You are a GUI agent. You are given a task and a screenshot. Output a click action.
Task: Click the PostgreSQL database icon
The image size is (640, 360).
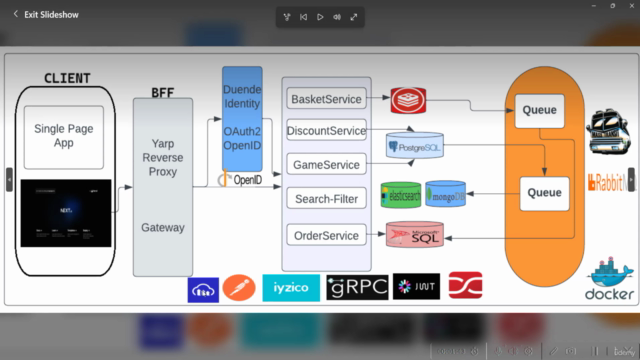pos(415,145)
